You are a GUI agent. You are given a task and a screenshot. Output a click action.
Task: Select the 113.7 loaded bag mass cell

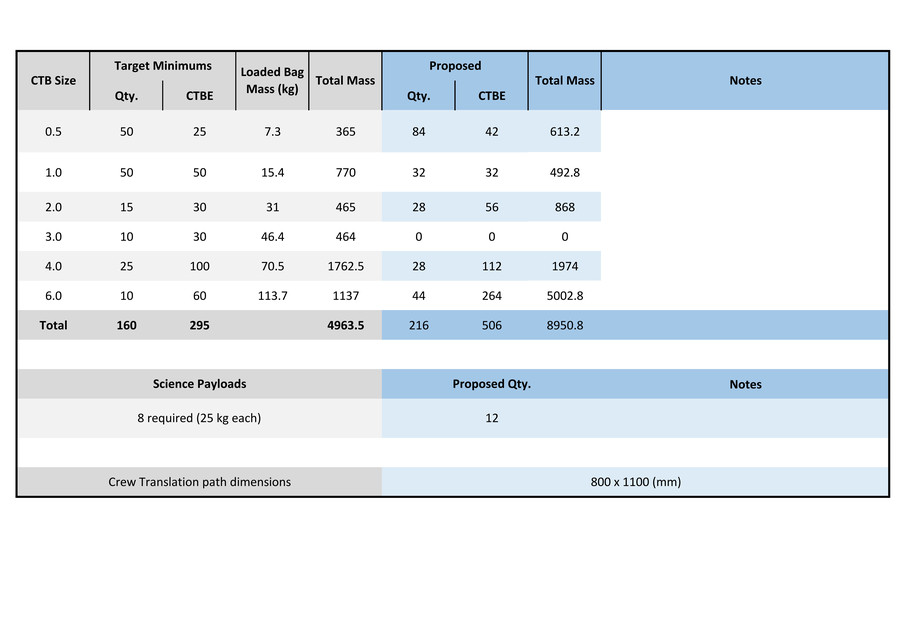click(x=272, y=295)
